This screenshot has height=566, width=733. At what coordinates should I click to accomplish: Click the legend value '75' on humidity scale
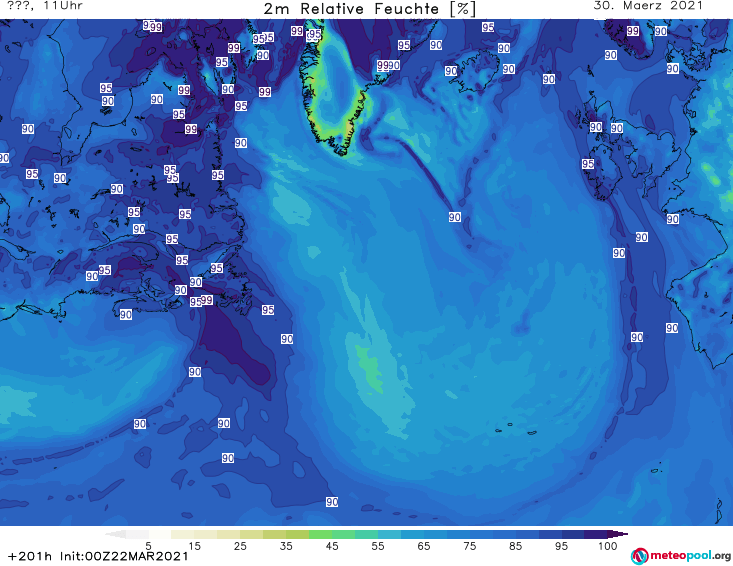click(x=469, y=546)
